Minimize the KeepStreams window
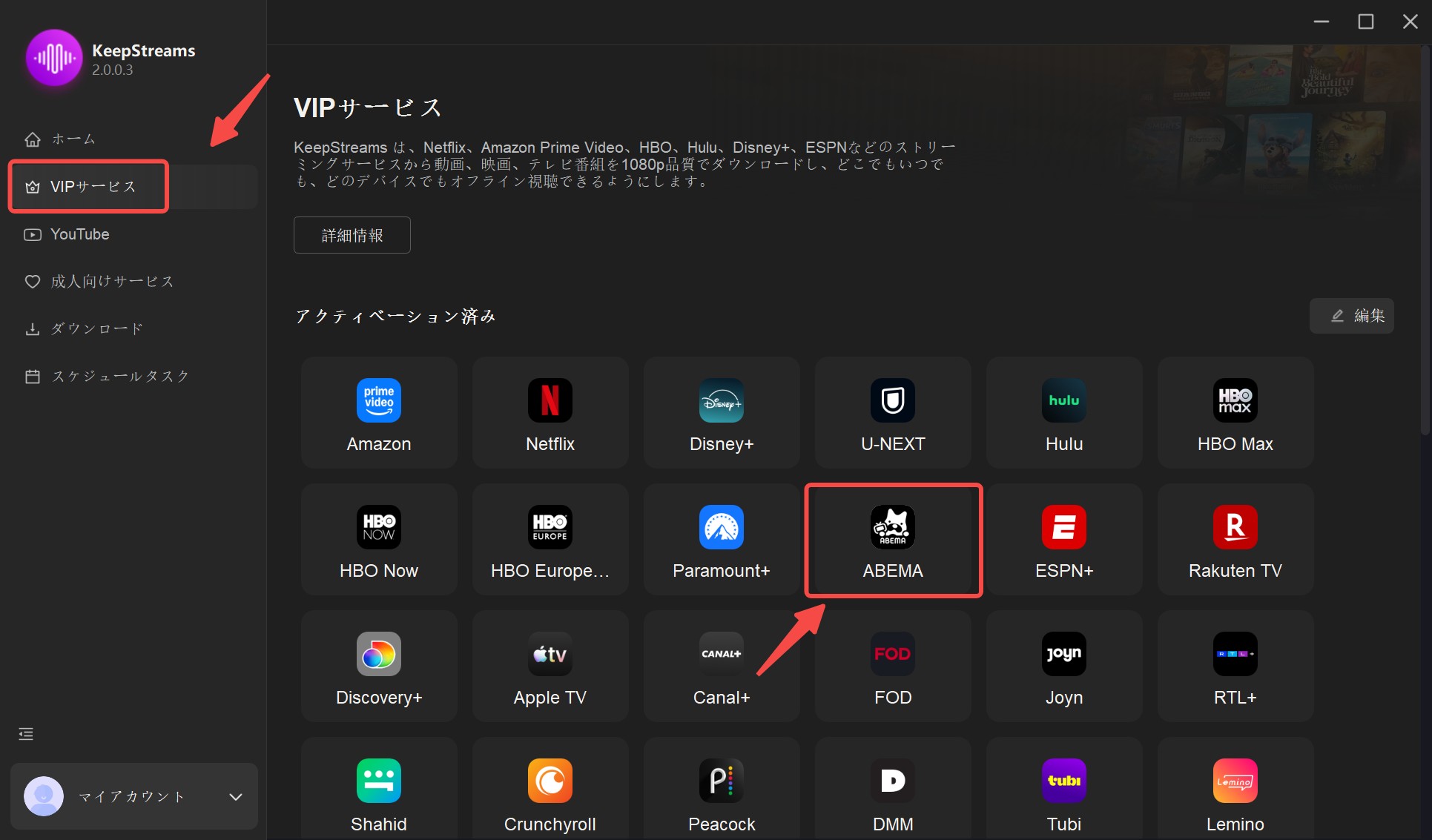 [1322, 22]
